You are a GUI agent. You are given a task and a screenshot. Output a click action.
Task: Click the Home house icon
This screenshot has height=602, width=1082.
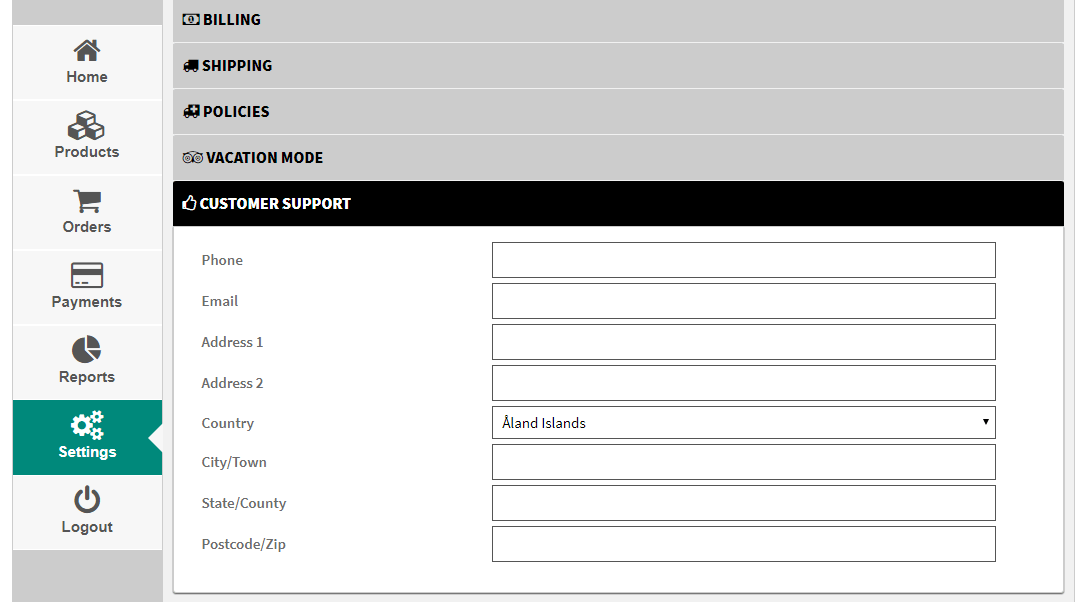(x=87, y=51)
